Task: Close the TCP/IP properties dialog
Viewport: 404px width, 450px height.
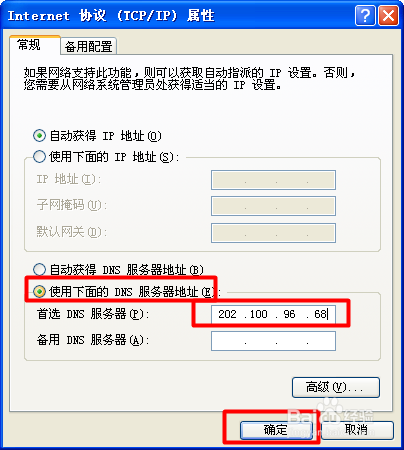Action: tap(388, 16)
